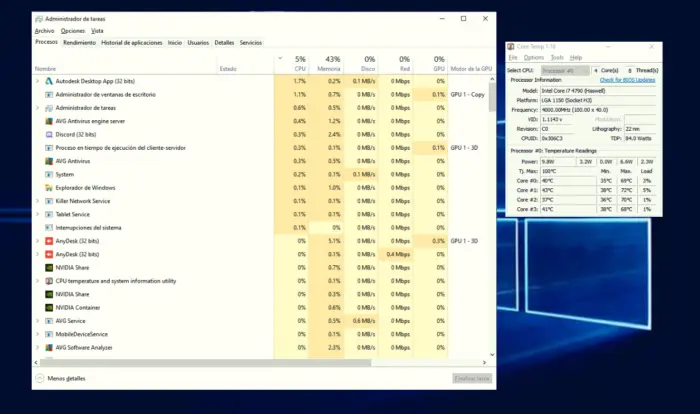The height and width of the screenshot is (414, 700).
Task: Sort processes by the Nombre column
Action: [x=125, y=63]
